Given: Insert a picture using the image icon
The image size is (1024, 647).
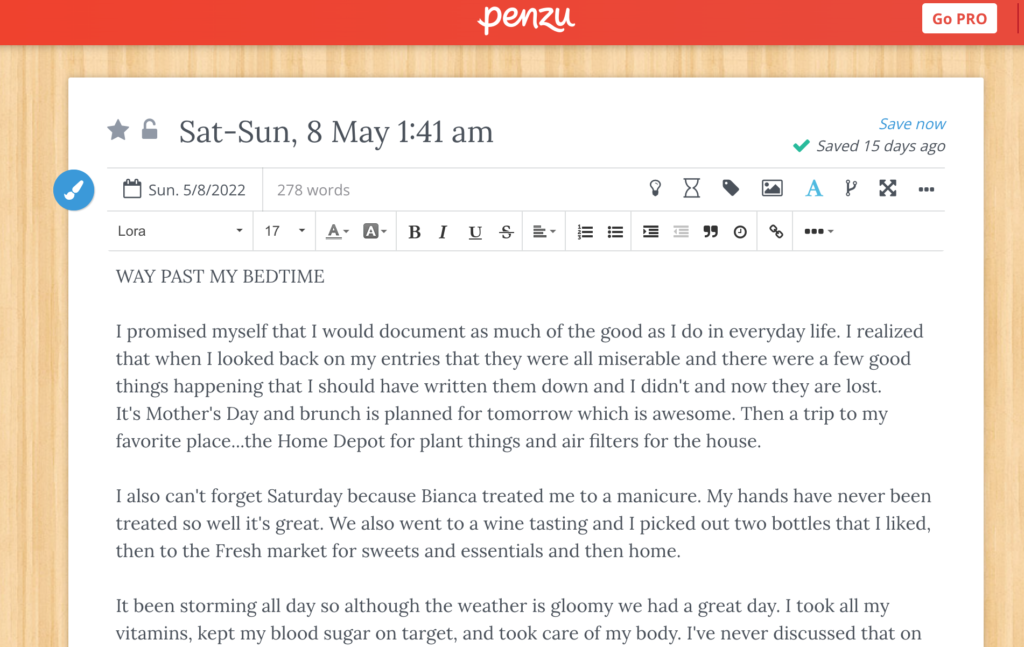Looking at the screenshot, I should [x=772, y=188].
